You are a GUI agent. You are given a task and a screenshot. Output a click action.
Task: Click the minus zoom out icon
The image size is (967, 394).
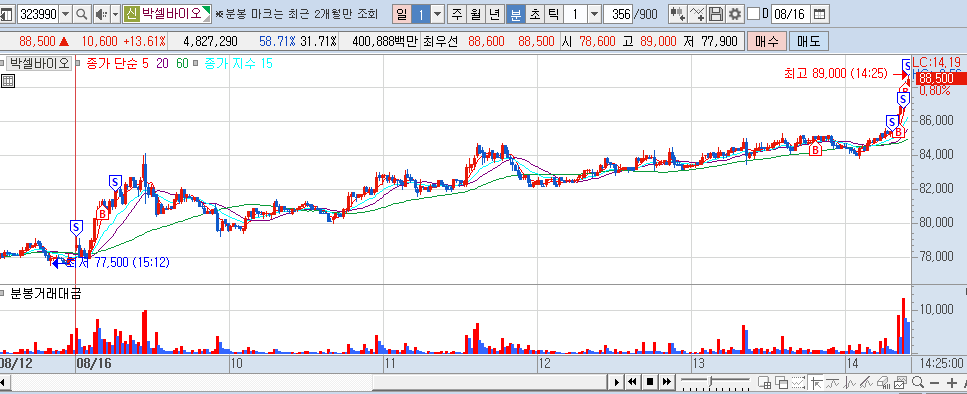[934, 382]
